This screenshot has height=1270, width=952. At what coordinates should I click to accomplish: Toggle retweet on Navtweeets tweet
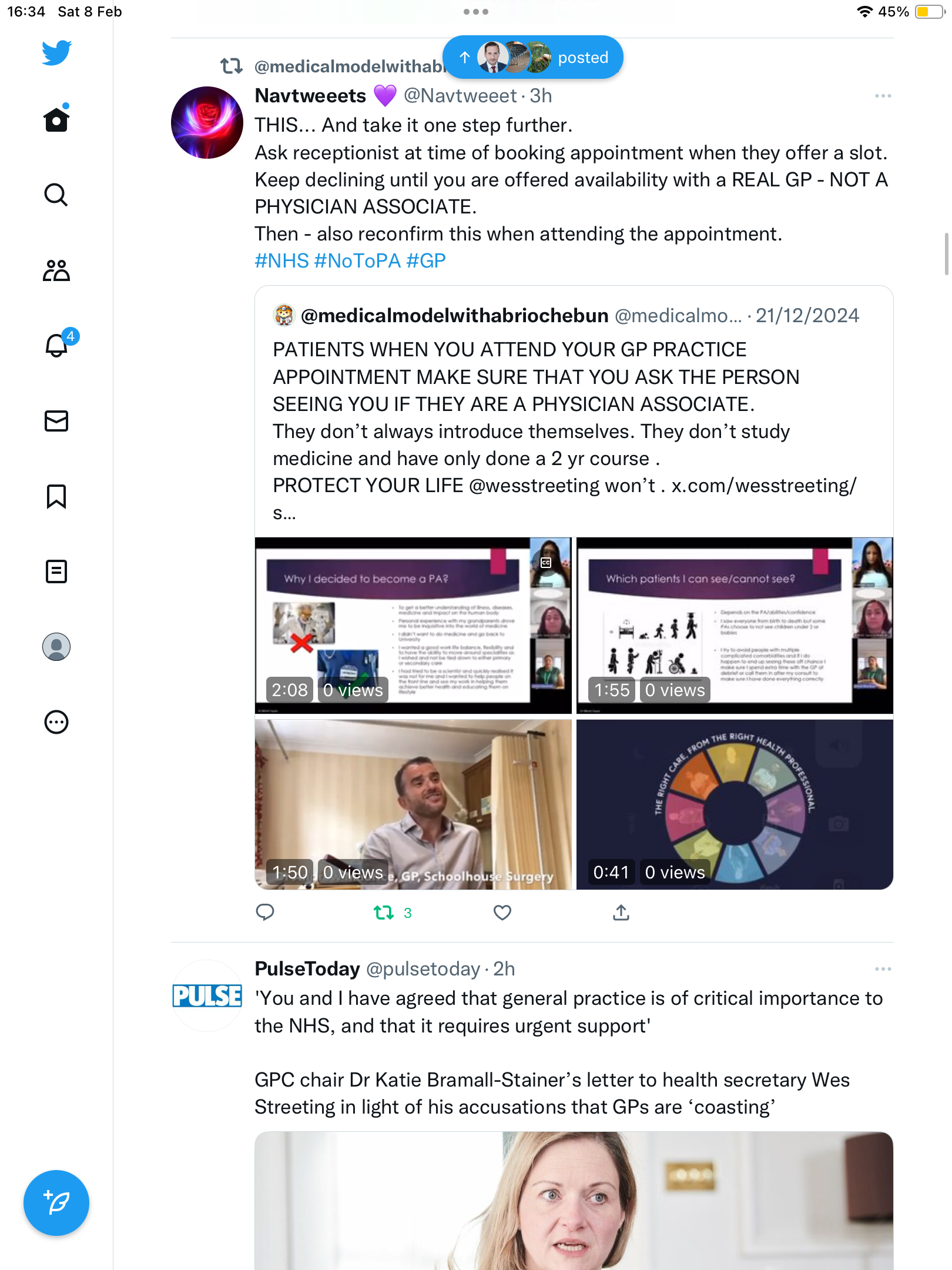tap(392, 913)
